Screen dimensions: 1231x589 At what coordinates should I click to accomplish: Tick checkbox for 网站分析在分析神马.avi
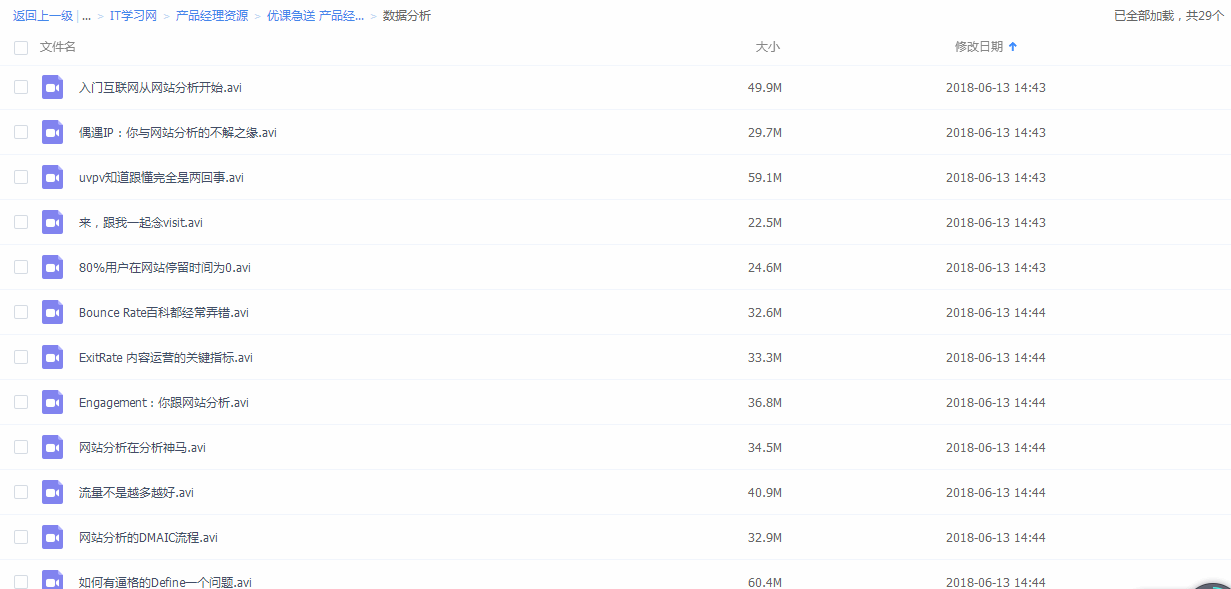click(21, 448)
